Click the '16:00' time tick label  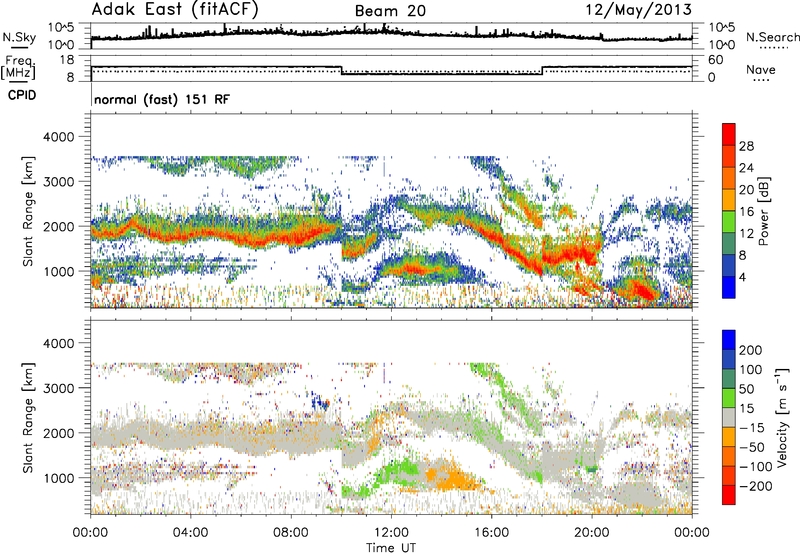[491, 533]
